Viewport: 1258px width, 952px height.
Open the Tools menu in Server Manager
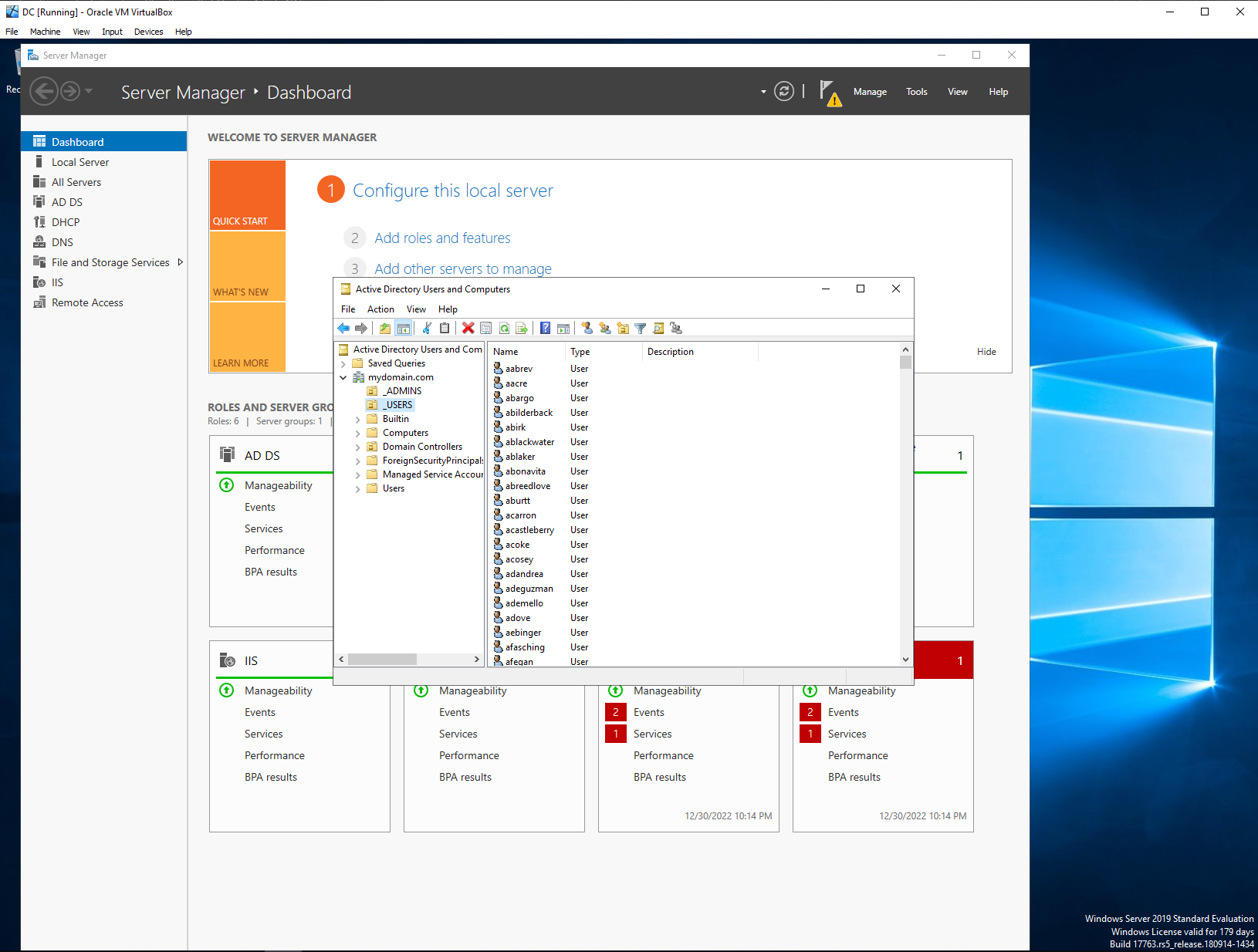[x=916, y=91]
